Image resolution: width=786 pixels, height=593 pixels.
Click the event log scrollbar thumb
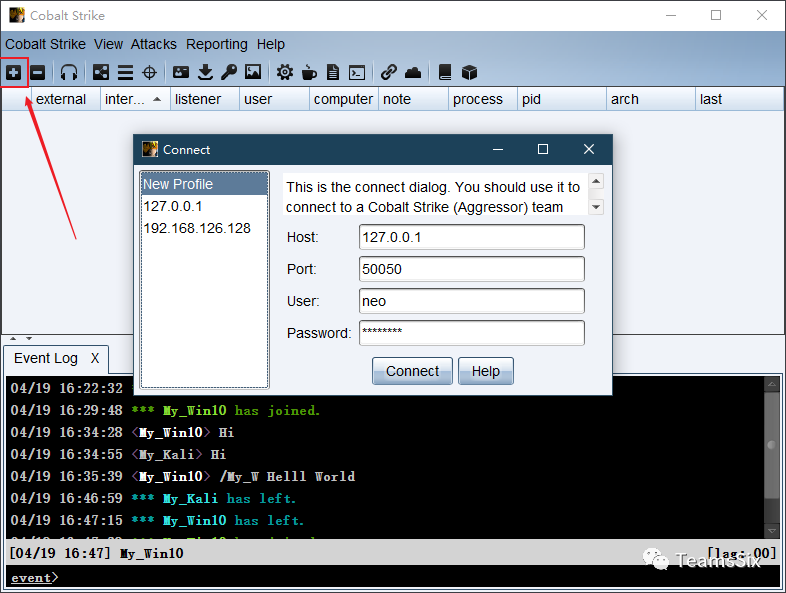772,445
